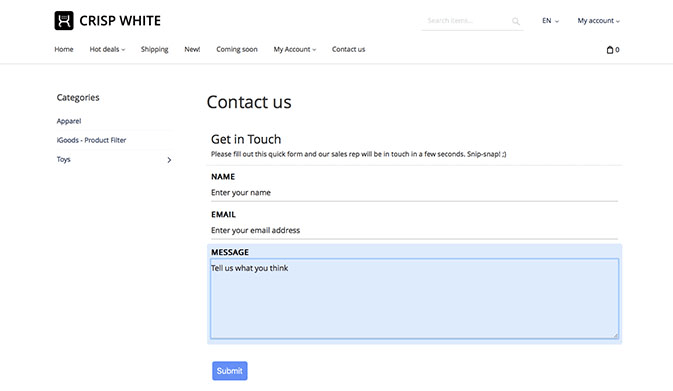Click the Crisp White logo icon

click(x=64, y=21)
